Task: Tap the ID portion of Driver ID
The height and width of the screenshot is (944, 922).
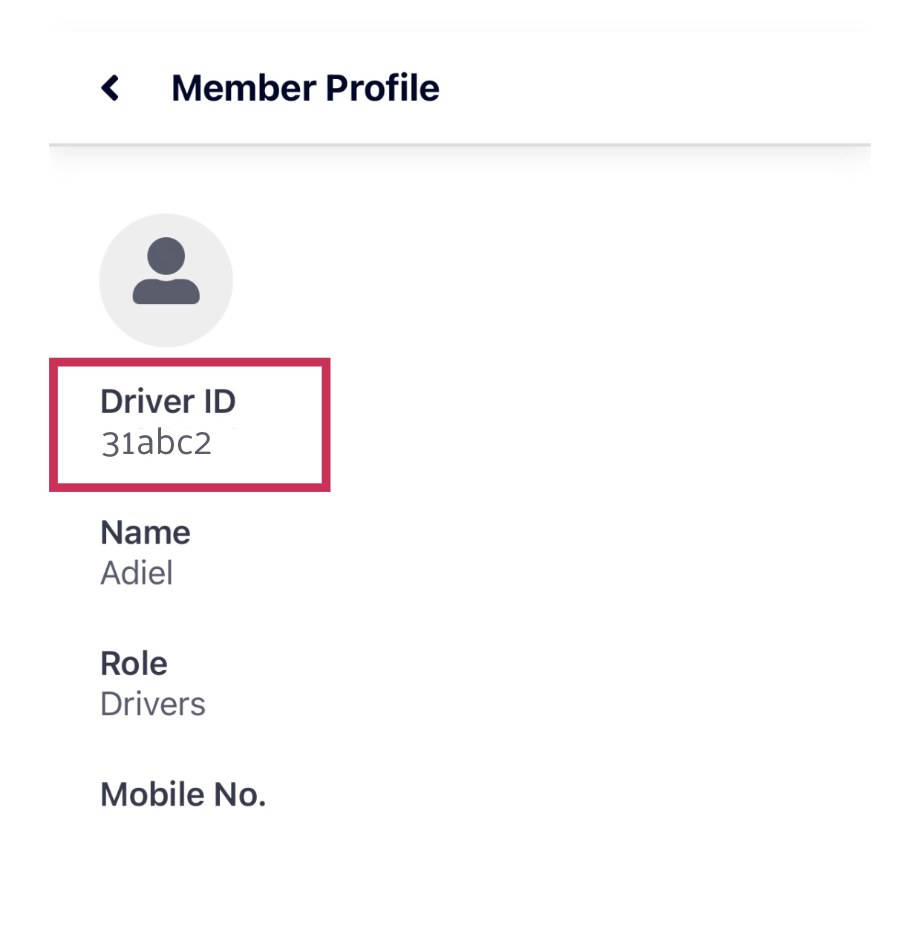Action: [220, 401]
